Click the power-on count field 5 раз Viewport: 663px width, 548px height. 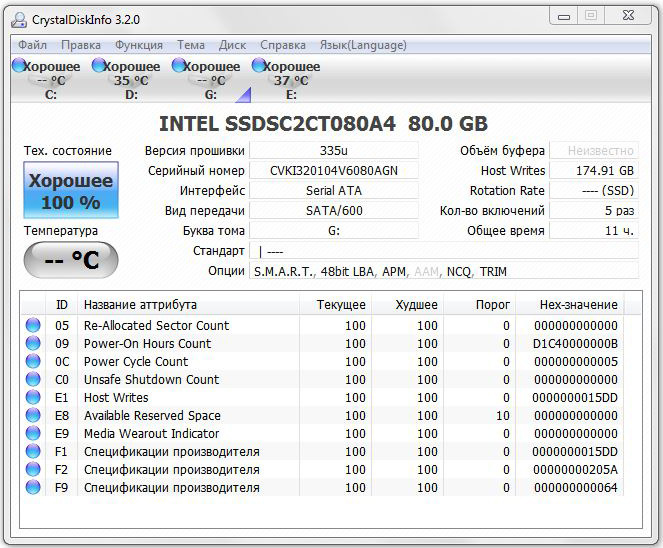coord(594,211)
